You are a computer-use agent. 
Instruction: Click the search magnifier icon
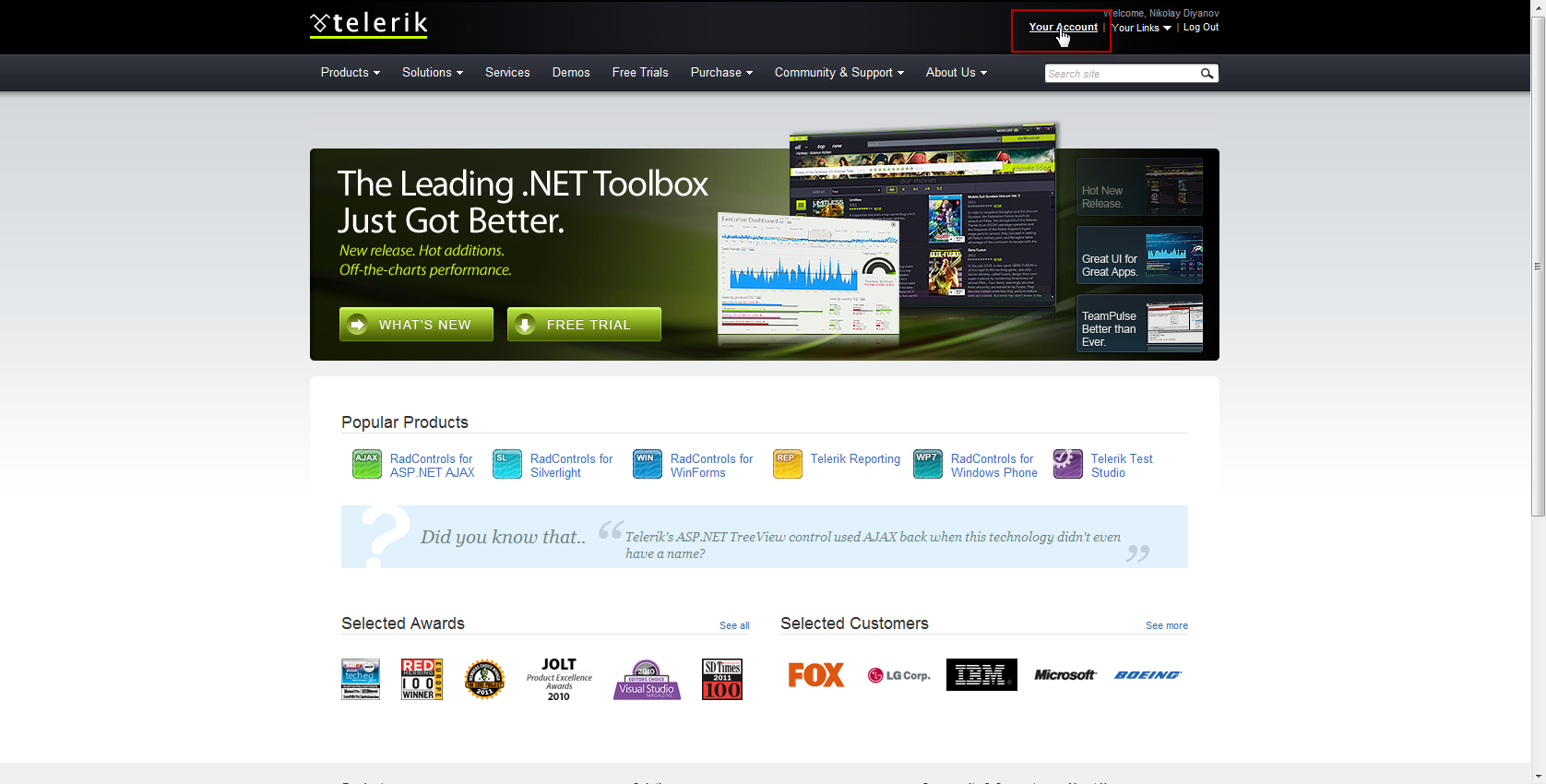click(x=1207, y=74)
